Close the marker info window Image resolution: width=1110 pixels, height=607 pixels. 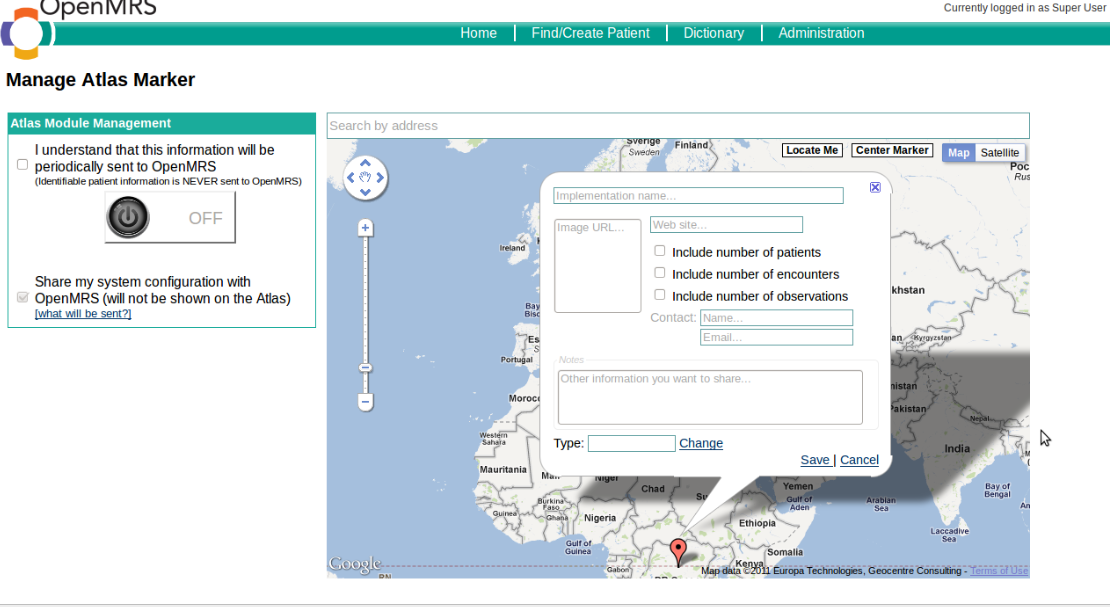tap(876, 187)
